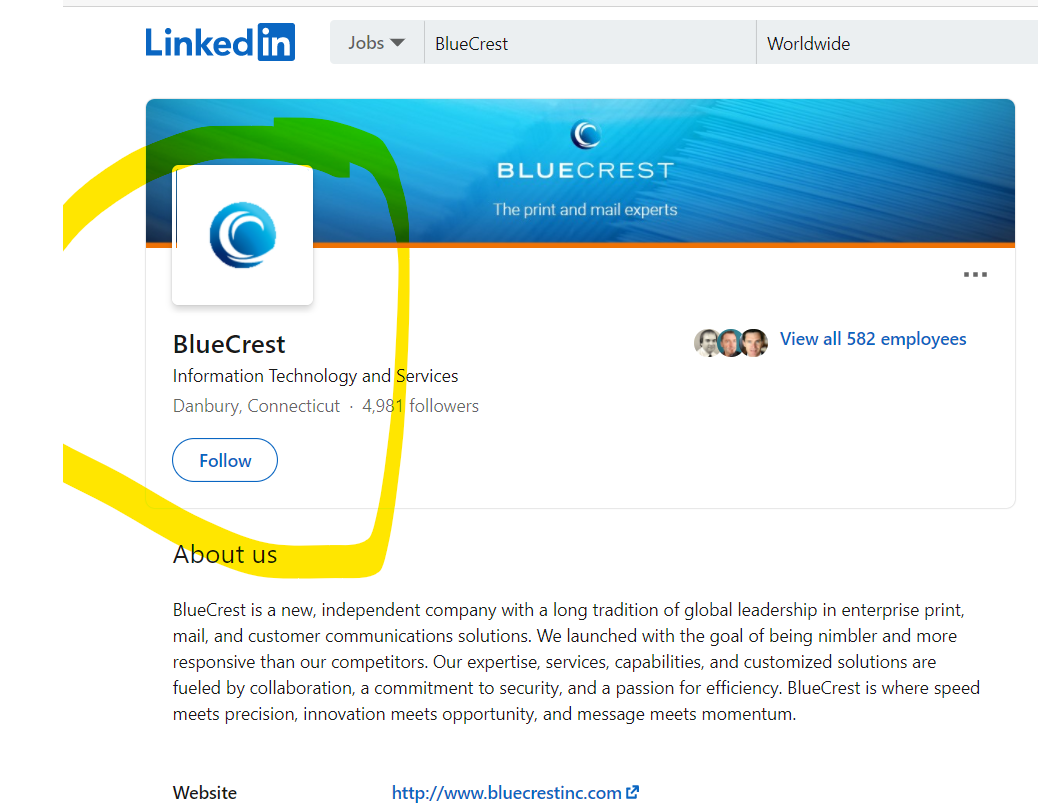
Task: Click the BlueCrest cover banner image
Action: pos(580,172)
